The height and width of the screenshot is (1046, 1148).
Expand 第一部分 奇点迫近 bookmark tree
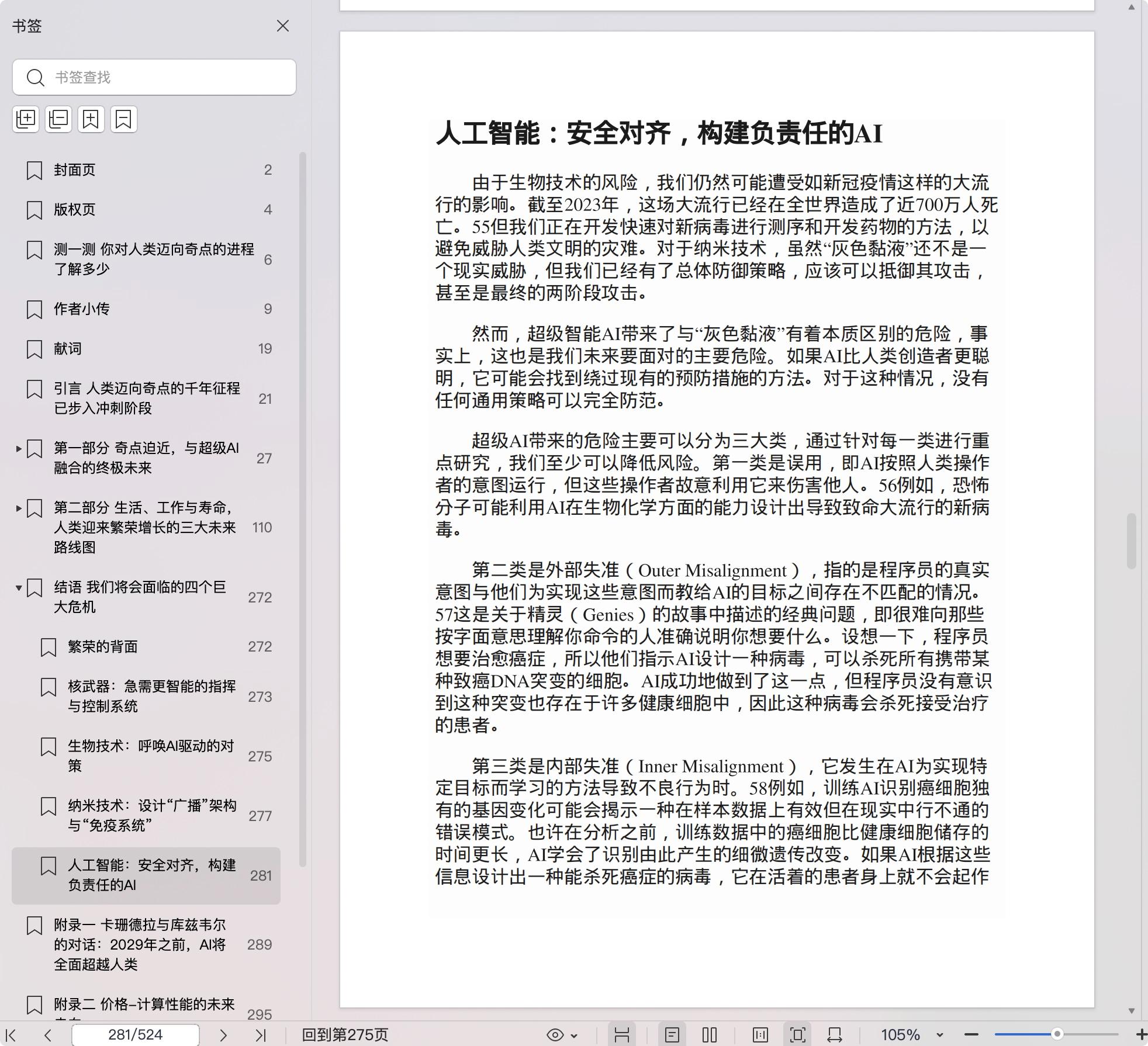(19, 449)
